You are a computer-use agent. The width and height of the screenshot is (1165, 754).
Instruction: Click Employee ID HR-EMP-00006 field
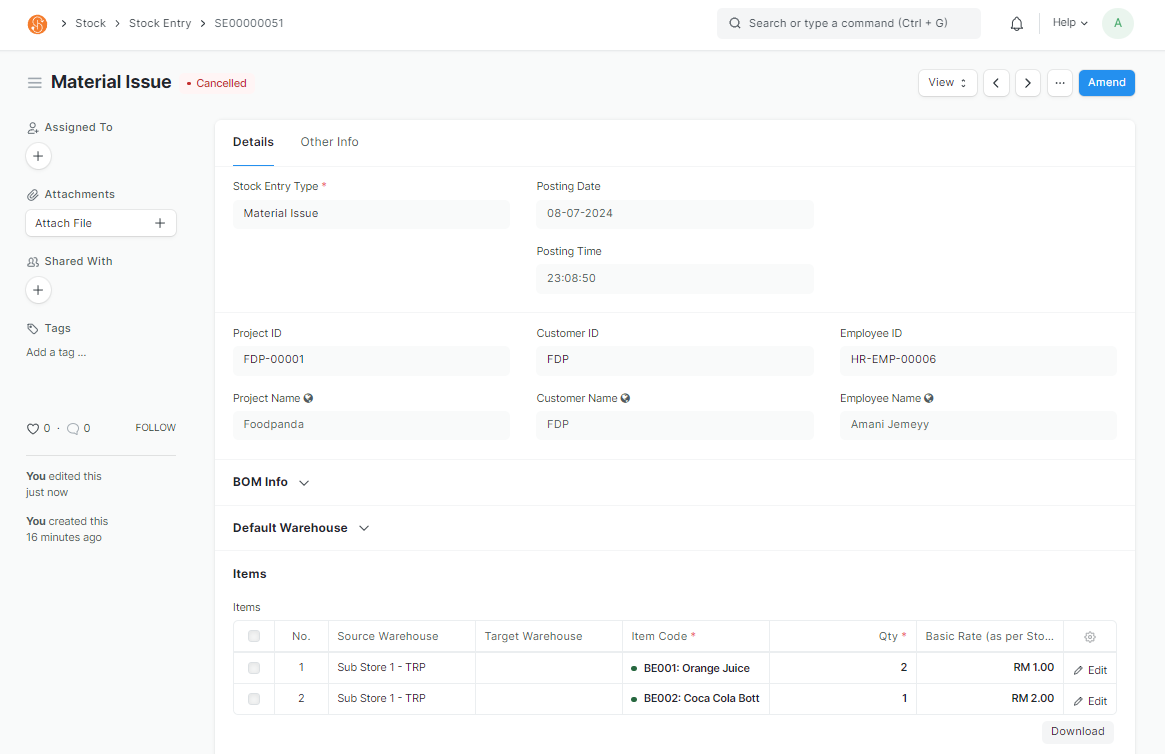pyautogui.click(x=978, y=360)
